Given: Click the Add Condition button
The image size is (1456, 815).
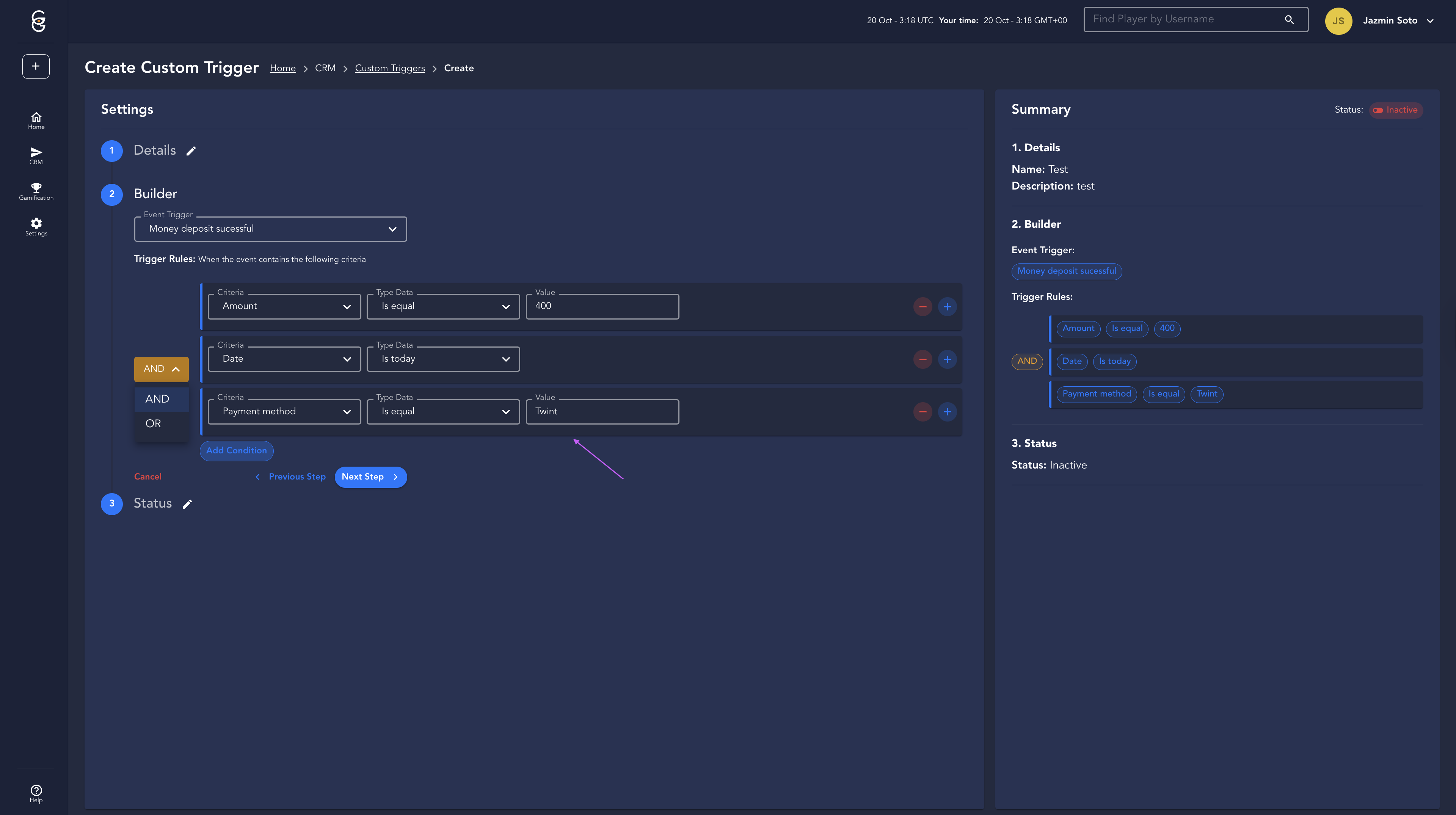Looking at the screenshot, I should 236,450.
